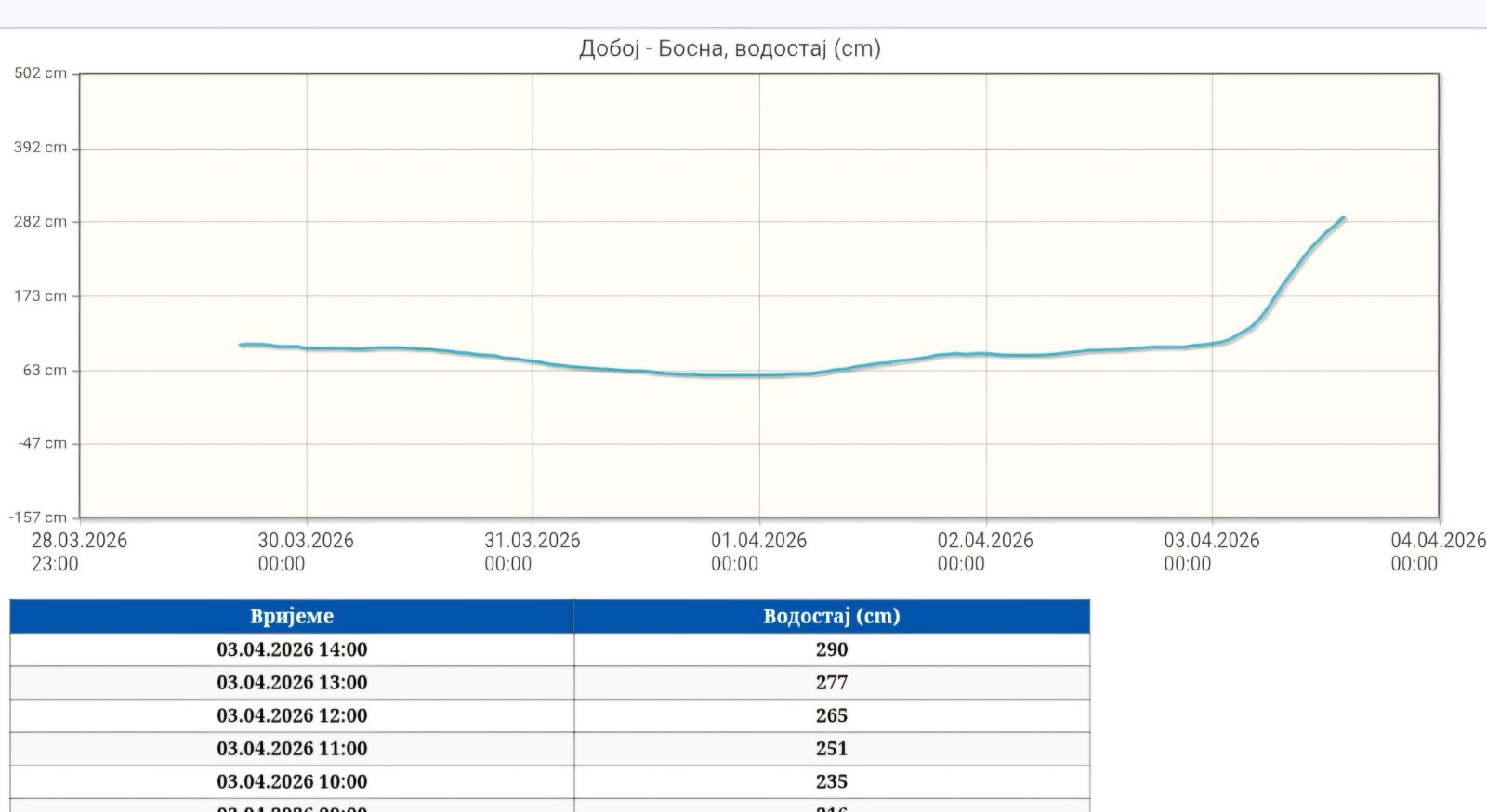Select the 03.04.2026 12:00 table cell

coord(292,715)
